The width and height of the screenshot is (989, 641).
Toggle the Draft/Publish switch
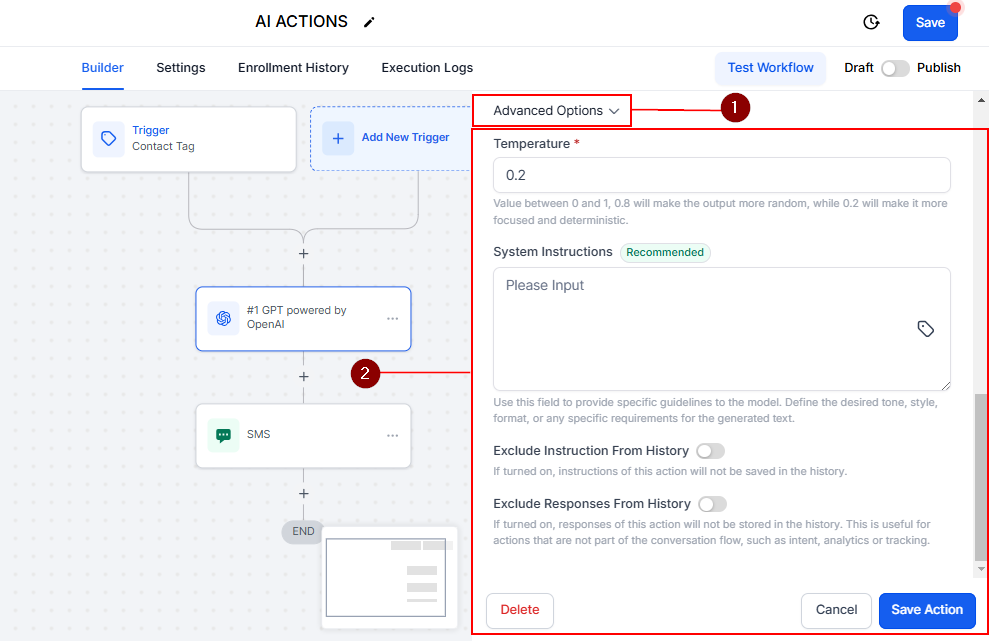[x=895, y=68]
